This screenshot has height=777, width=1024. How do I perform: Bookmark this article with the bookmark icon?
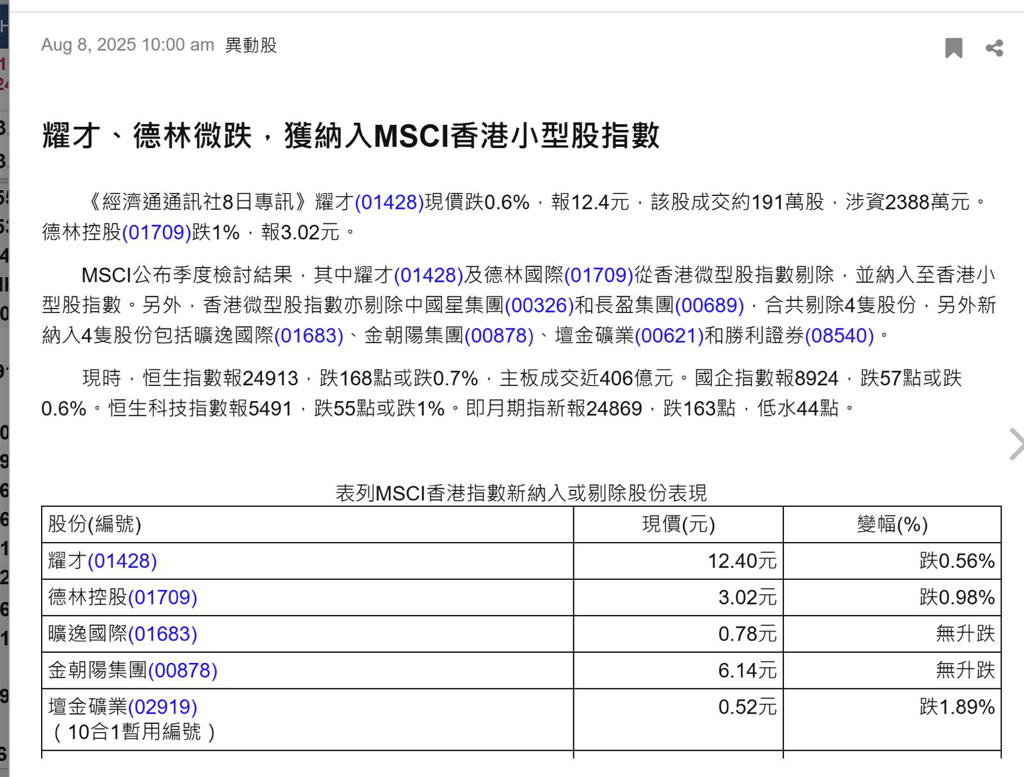point(953,48)
